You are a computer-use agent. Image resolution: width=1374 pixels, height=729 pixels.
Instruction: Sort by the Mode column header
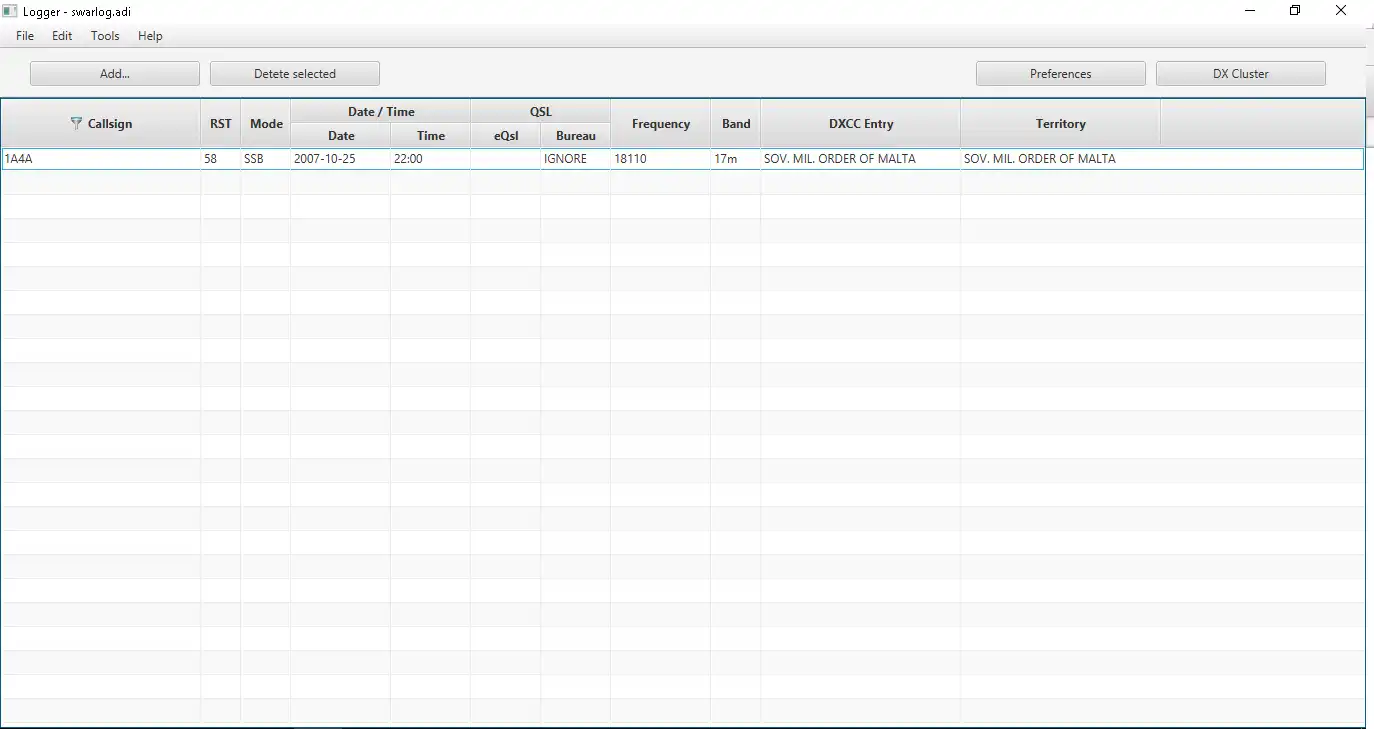pyautogui.click(x=266, y=124)
